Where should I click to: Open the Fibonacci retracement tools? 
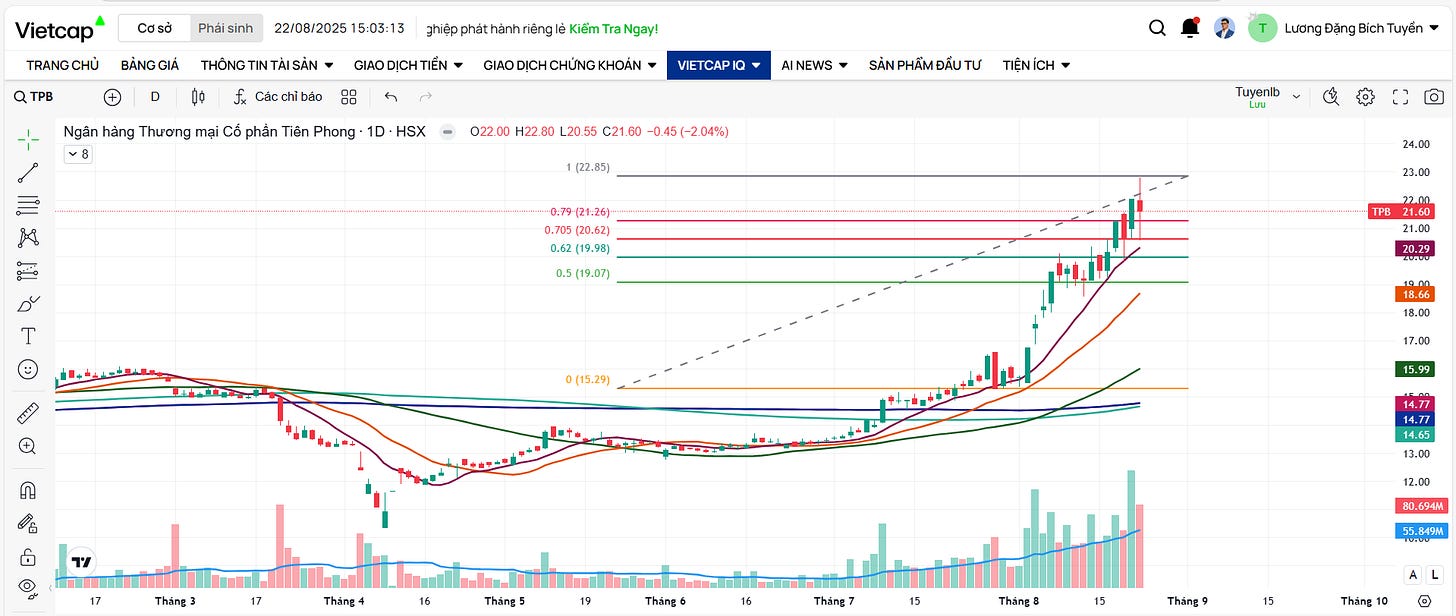28,205
